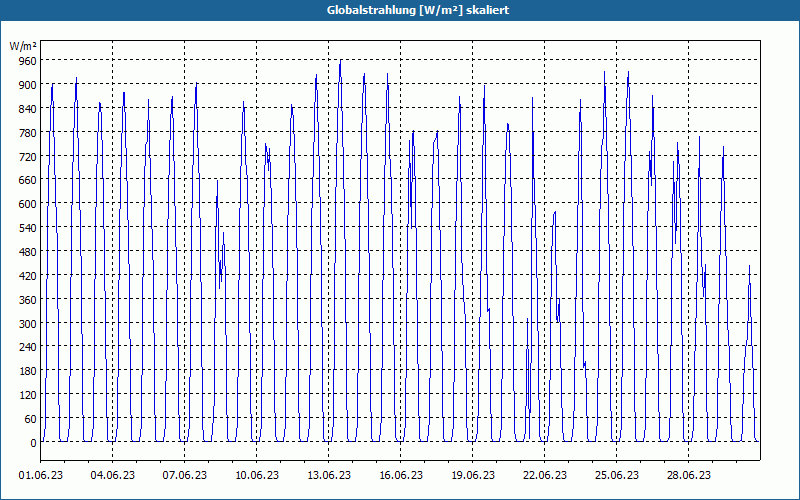Viewport: 800px width, 500px height.
Task: Click the 60 y-axis value
Action: click(x=30, y=419)
